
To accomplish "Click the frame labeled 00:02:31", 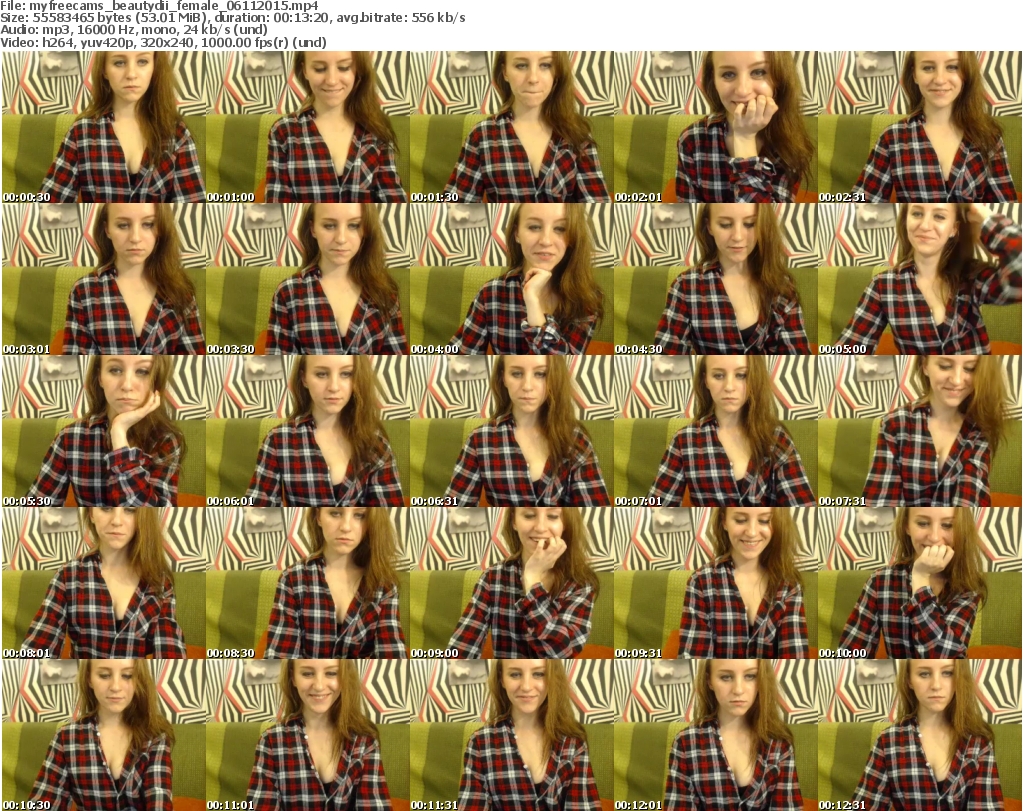I will click(919, 127).
